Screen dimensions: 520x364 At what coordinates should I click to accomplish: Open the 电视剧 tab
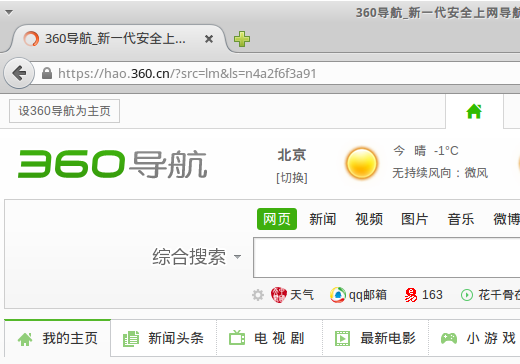click(269, 339)
